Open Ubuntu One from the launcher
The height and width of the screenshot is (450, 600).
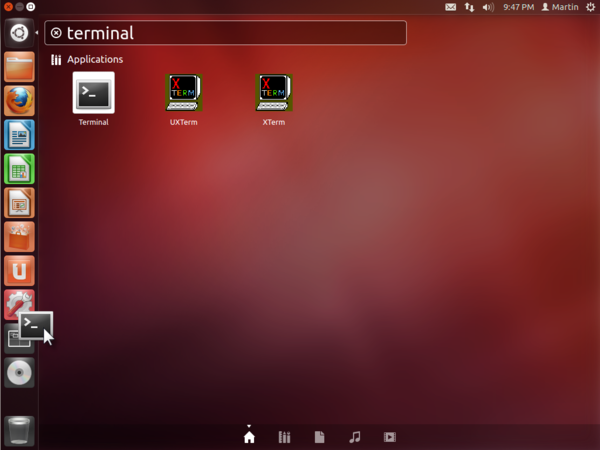(x=19, y=271)
